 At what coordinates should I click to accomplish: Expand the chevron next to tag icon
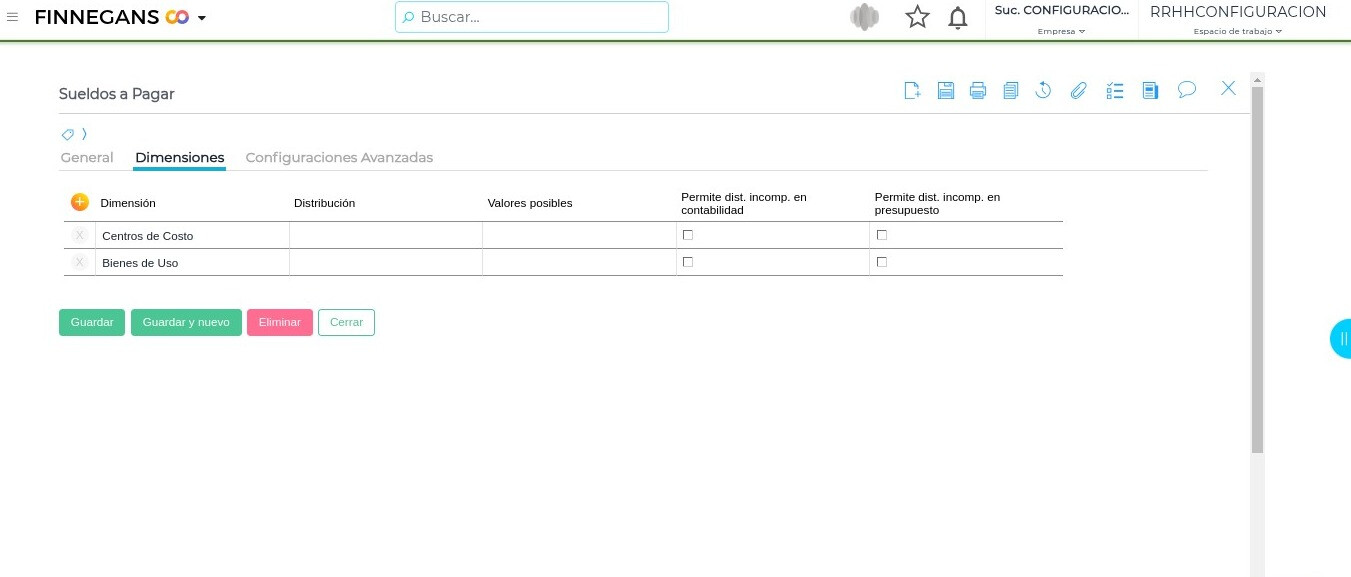point(85,134)
